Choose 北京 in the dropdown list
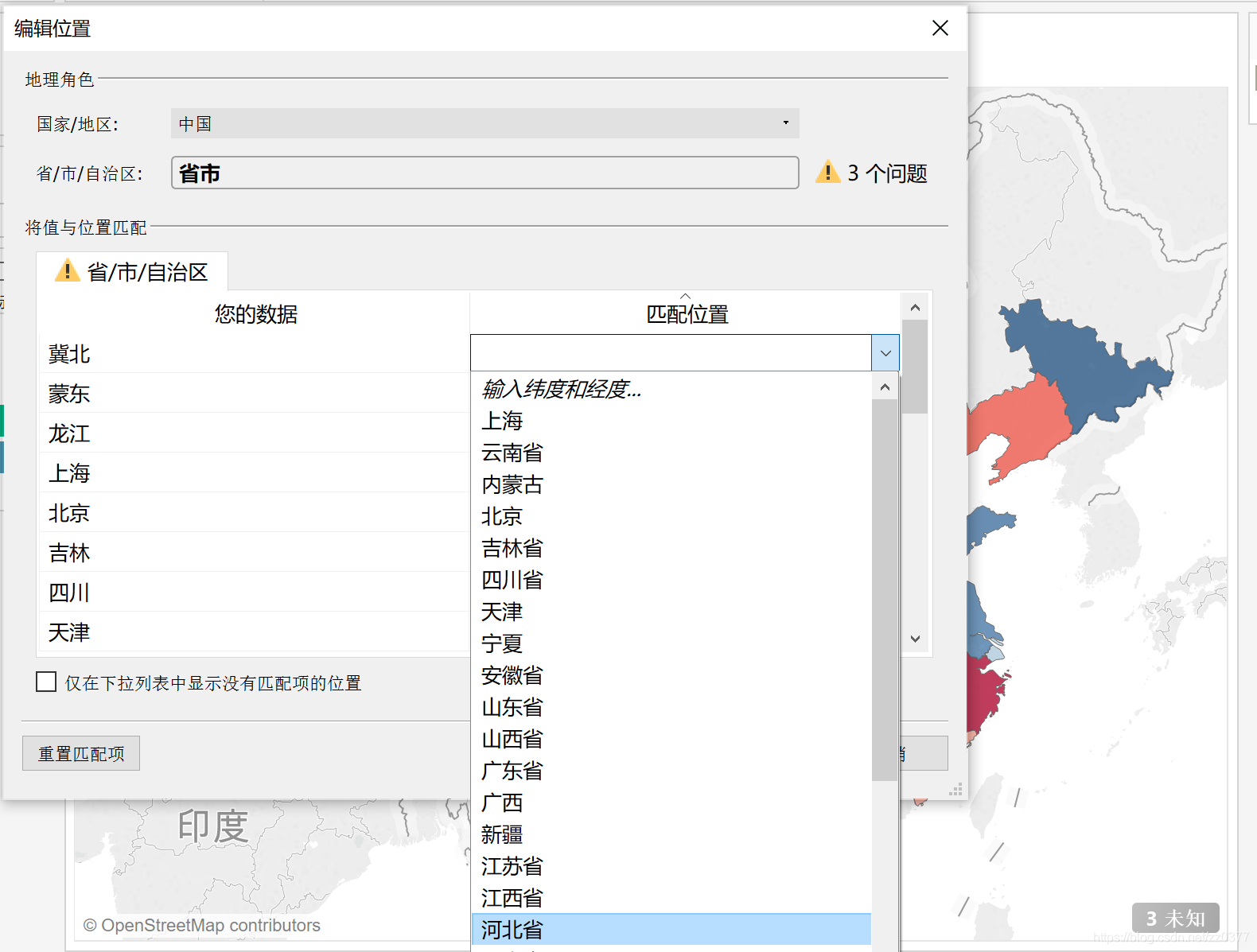 [671, 516]
